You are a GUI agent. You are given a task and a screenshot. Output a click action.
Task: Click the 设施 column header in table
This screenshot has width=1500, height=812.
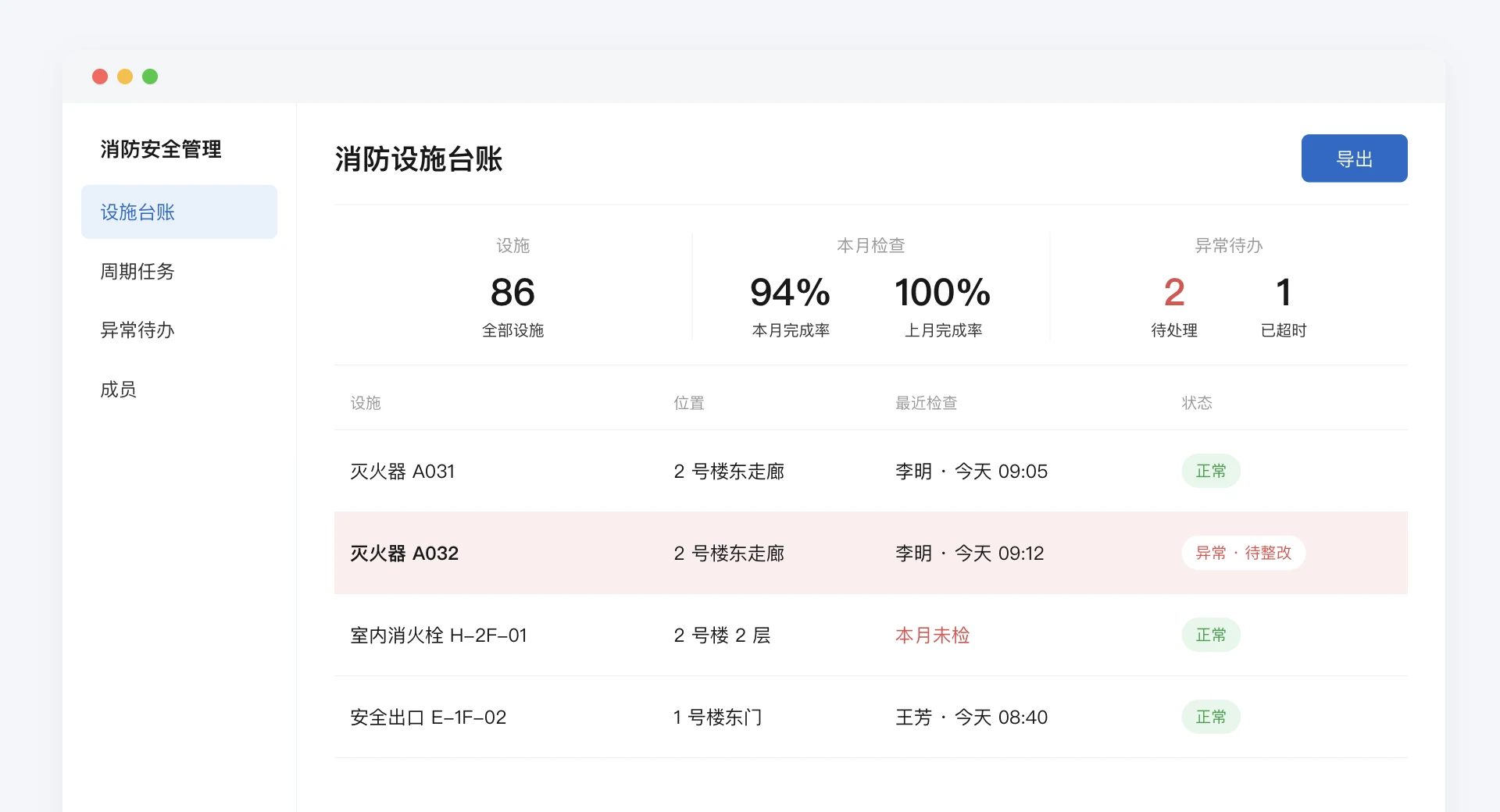click(366, 403)
